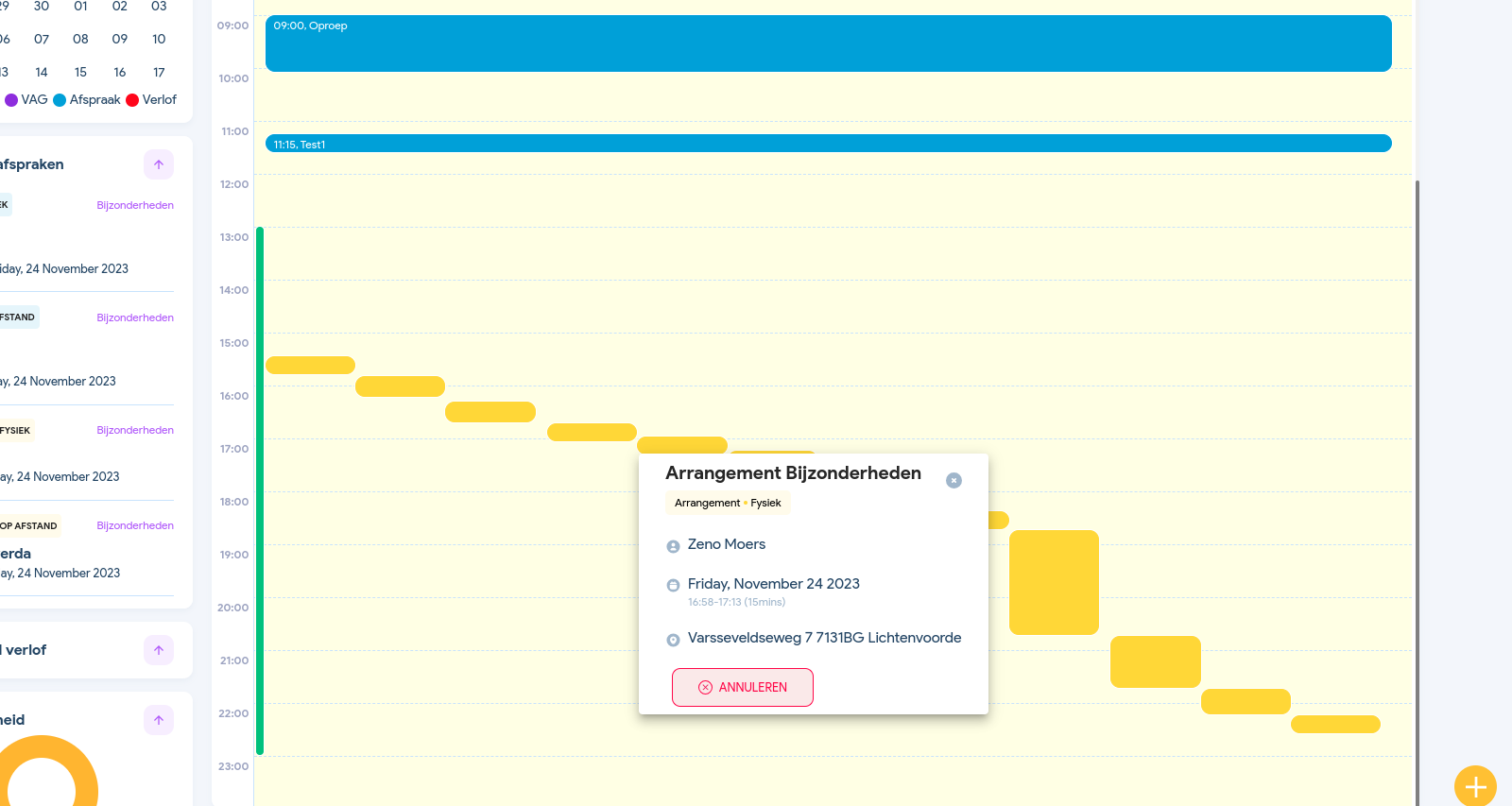
Task: Select day 09 in the mini calendar
Action: 120,39
